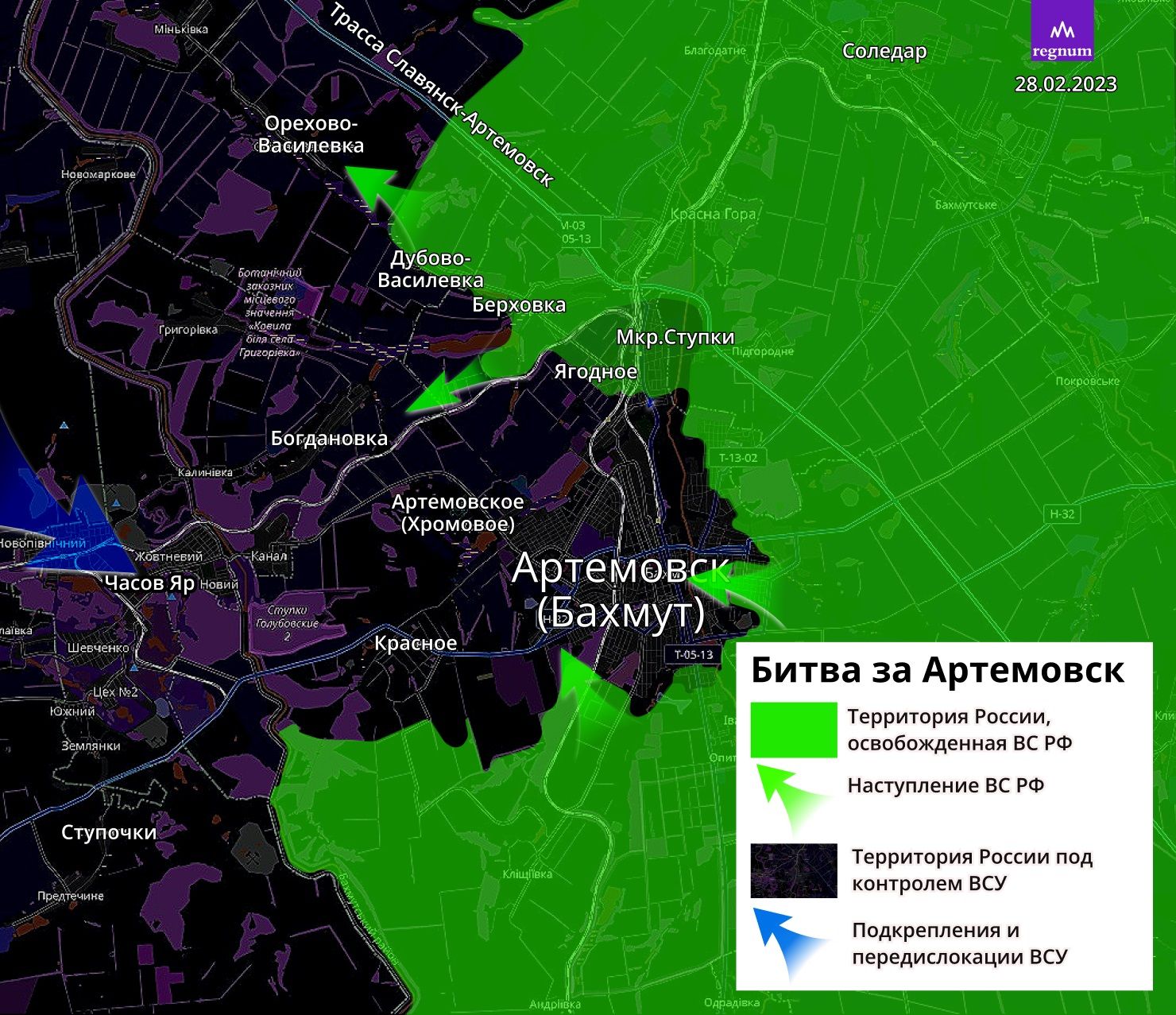
Task: Click the Підгородне label
Action: point(763,351)
